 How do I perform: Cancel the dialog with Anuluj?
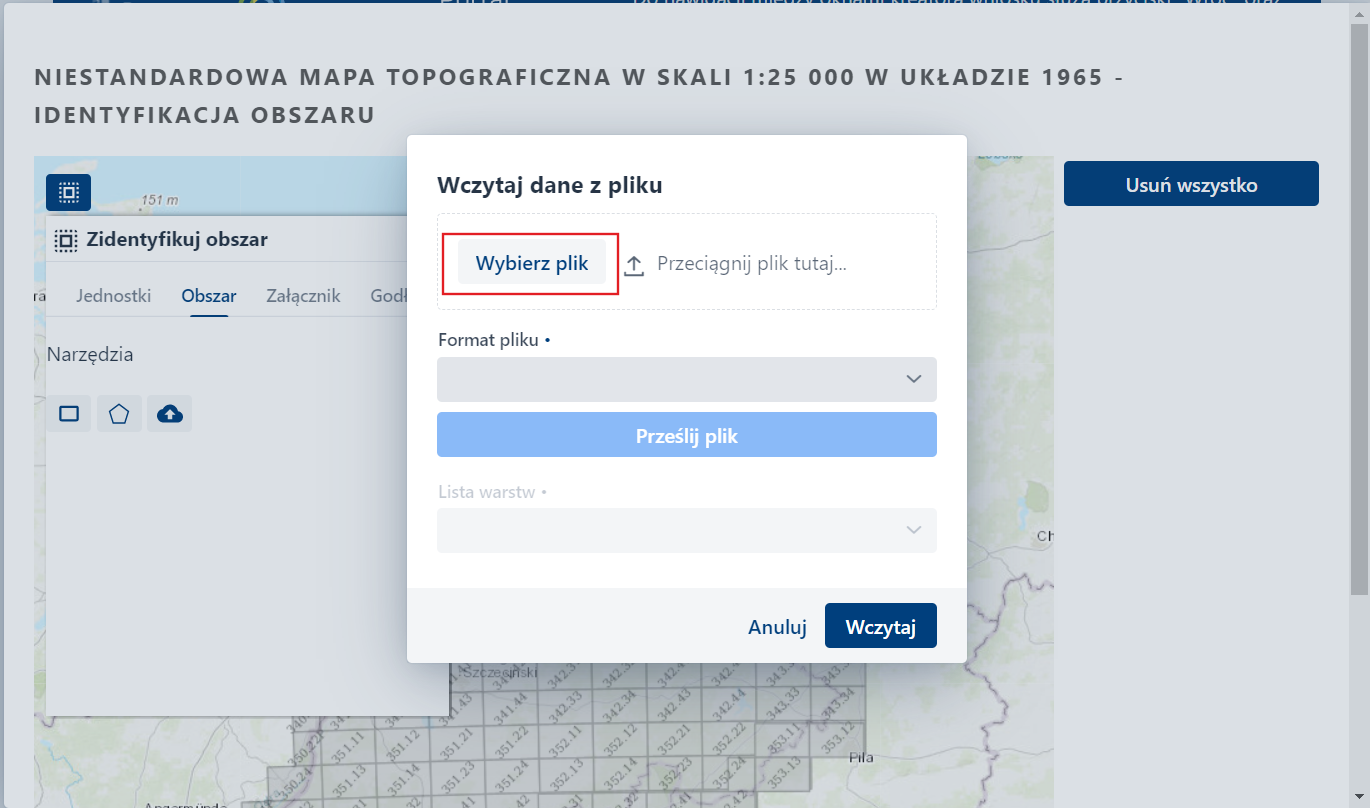(777, 626)
